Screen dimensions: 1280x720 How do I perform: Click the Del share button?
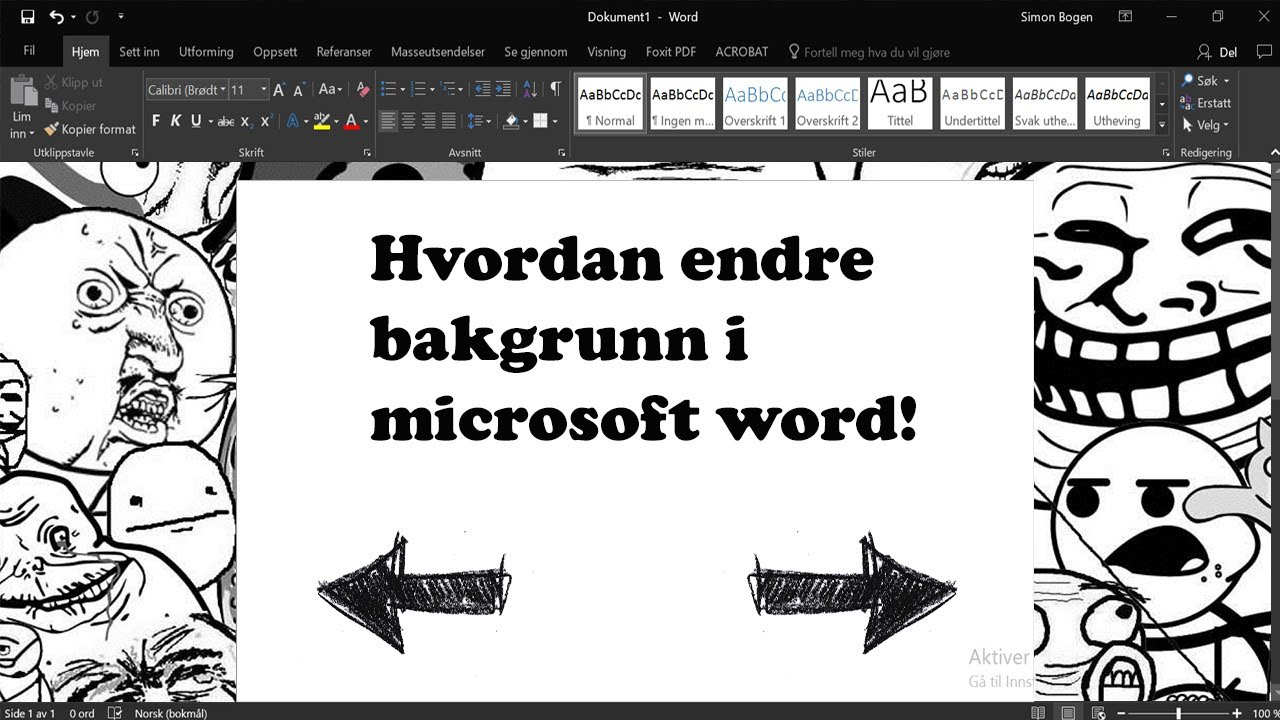(x=1218, y=52)
